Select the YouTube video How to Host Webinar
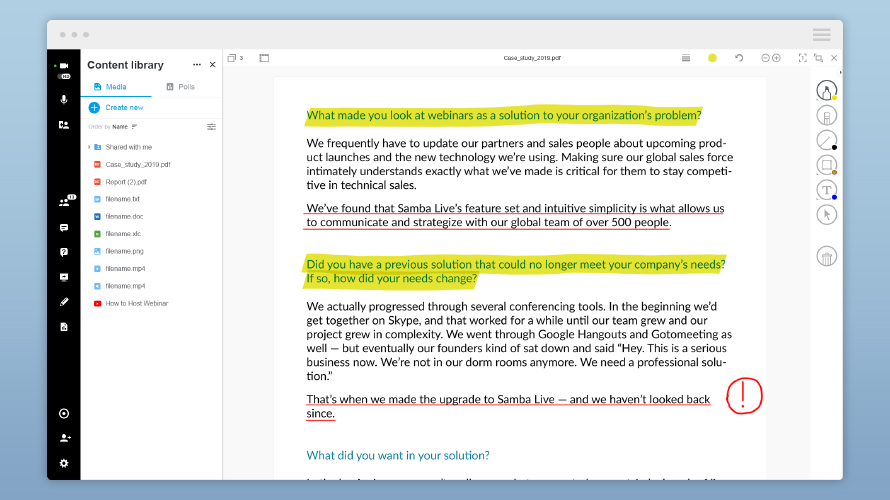Viewport: 890px width, 500px height. tap(131, 304)
